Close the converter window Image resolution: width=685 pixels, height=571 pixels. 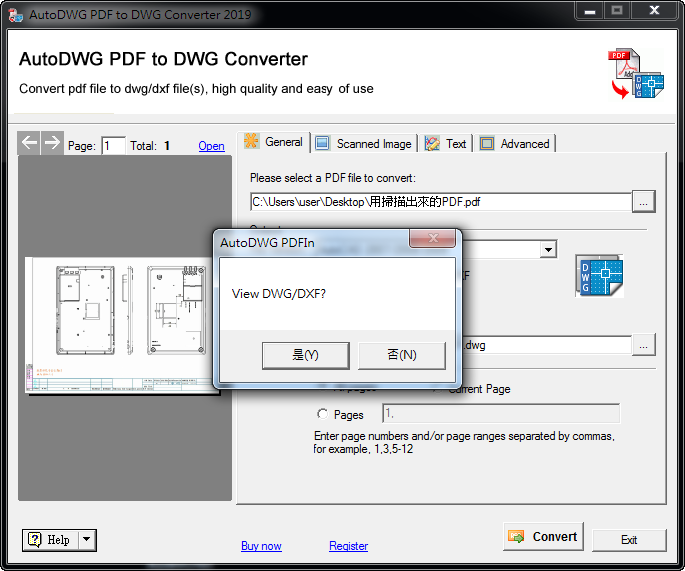654,11
